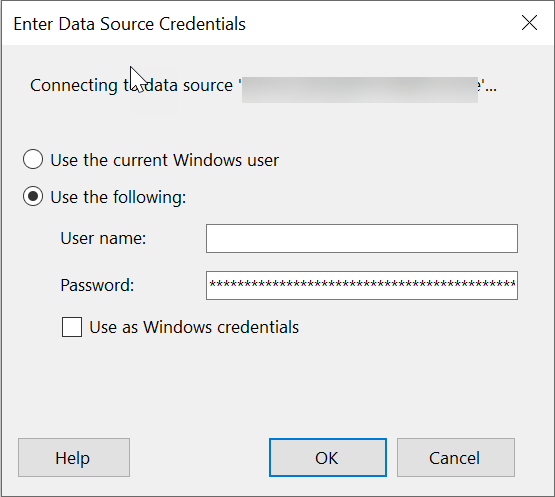Click inside the masked Password field
The width and height of the screenshot is (555, 497).
tap(362, 285)
